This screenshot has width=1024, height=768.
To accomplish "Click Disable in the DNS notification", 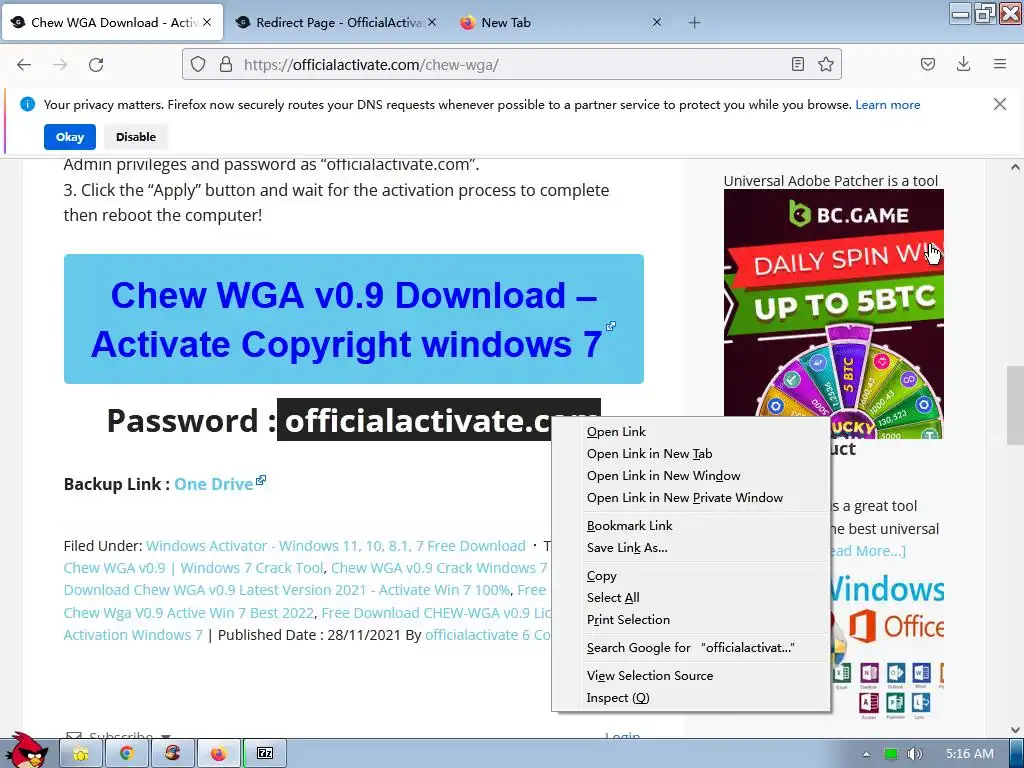I will 136,137.
